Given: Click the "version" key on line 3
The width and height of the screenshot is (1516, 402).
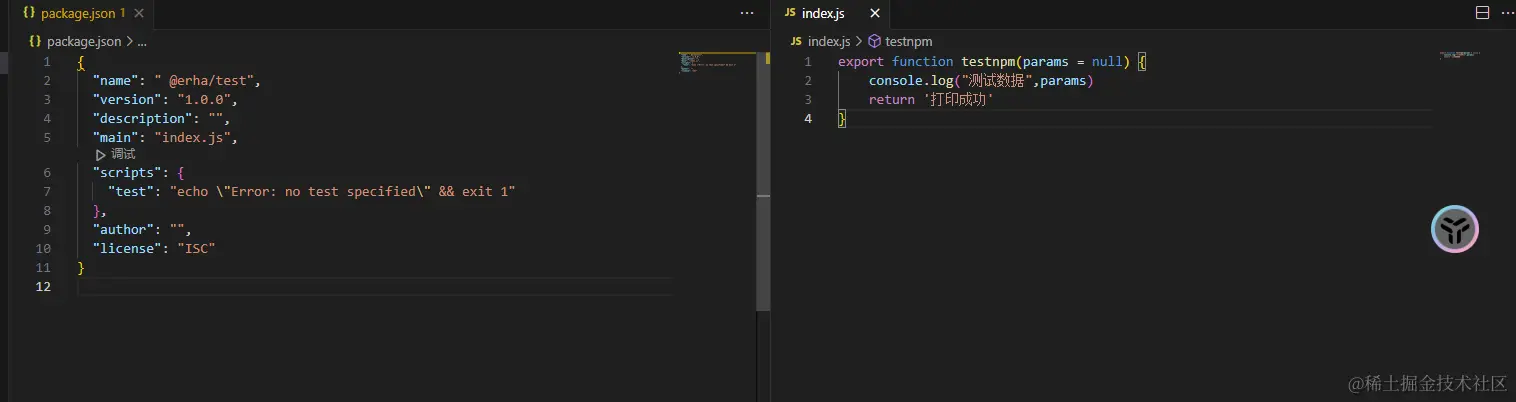Looking at the screenshot, I should 127,100.
